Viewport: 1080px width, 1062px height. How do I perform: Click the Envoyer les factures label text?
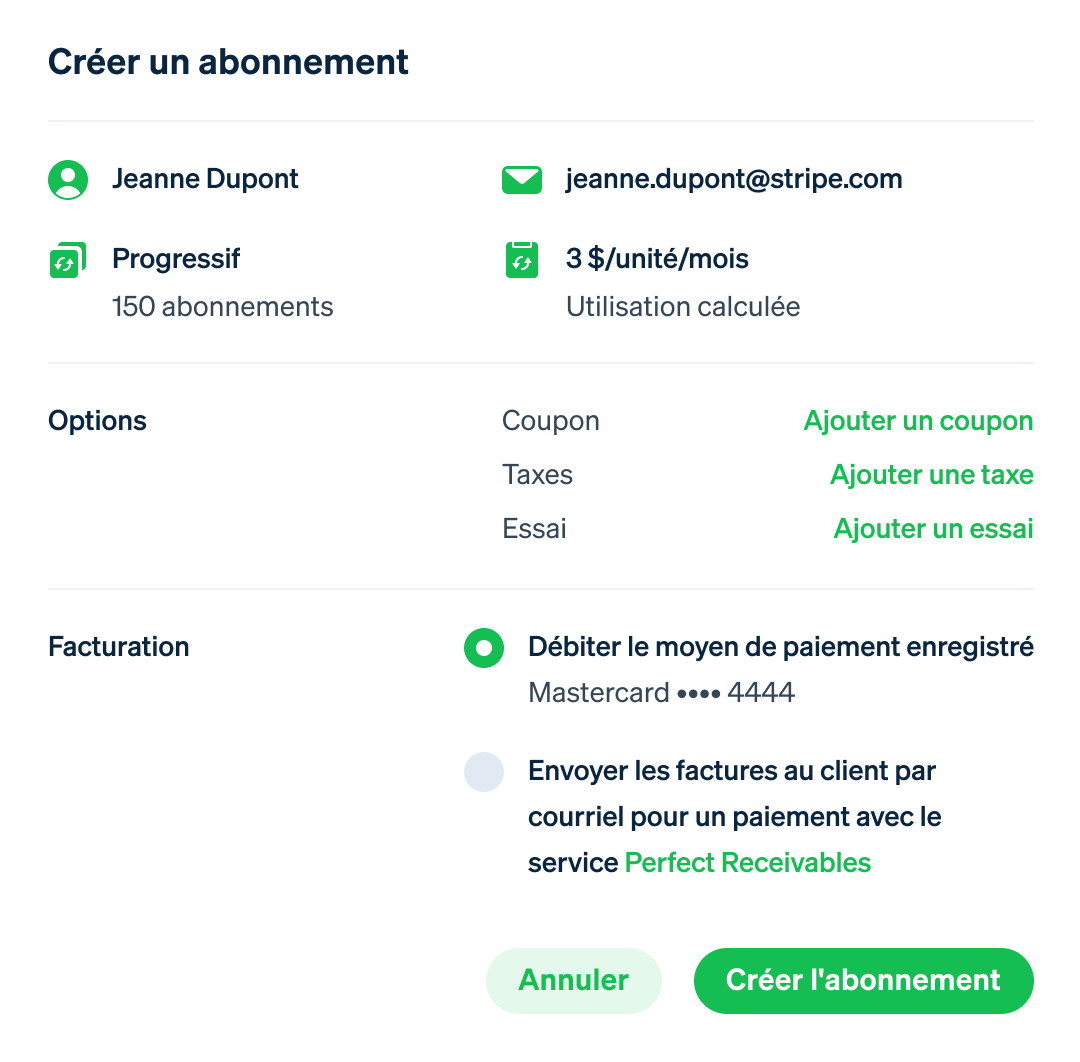coord(734,817)
